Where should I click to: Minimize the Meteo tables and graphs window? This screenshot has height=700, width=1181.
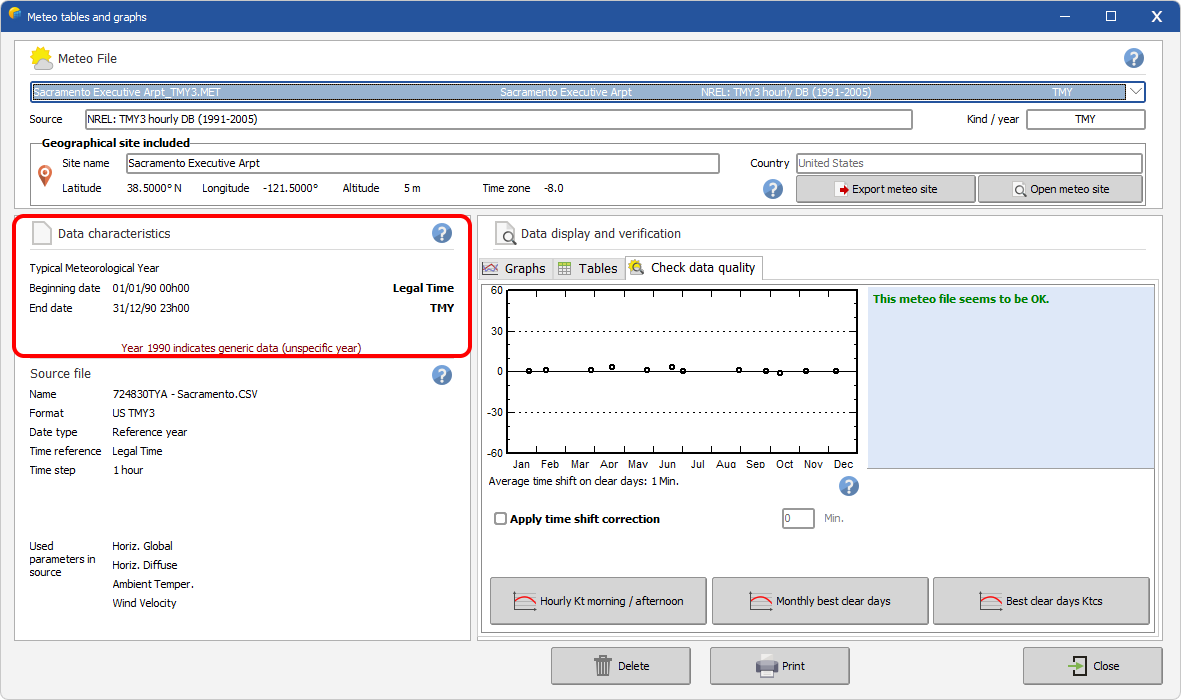1065,16
